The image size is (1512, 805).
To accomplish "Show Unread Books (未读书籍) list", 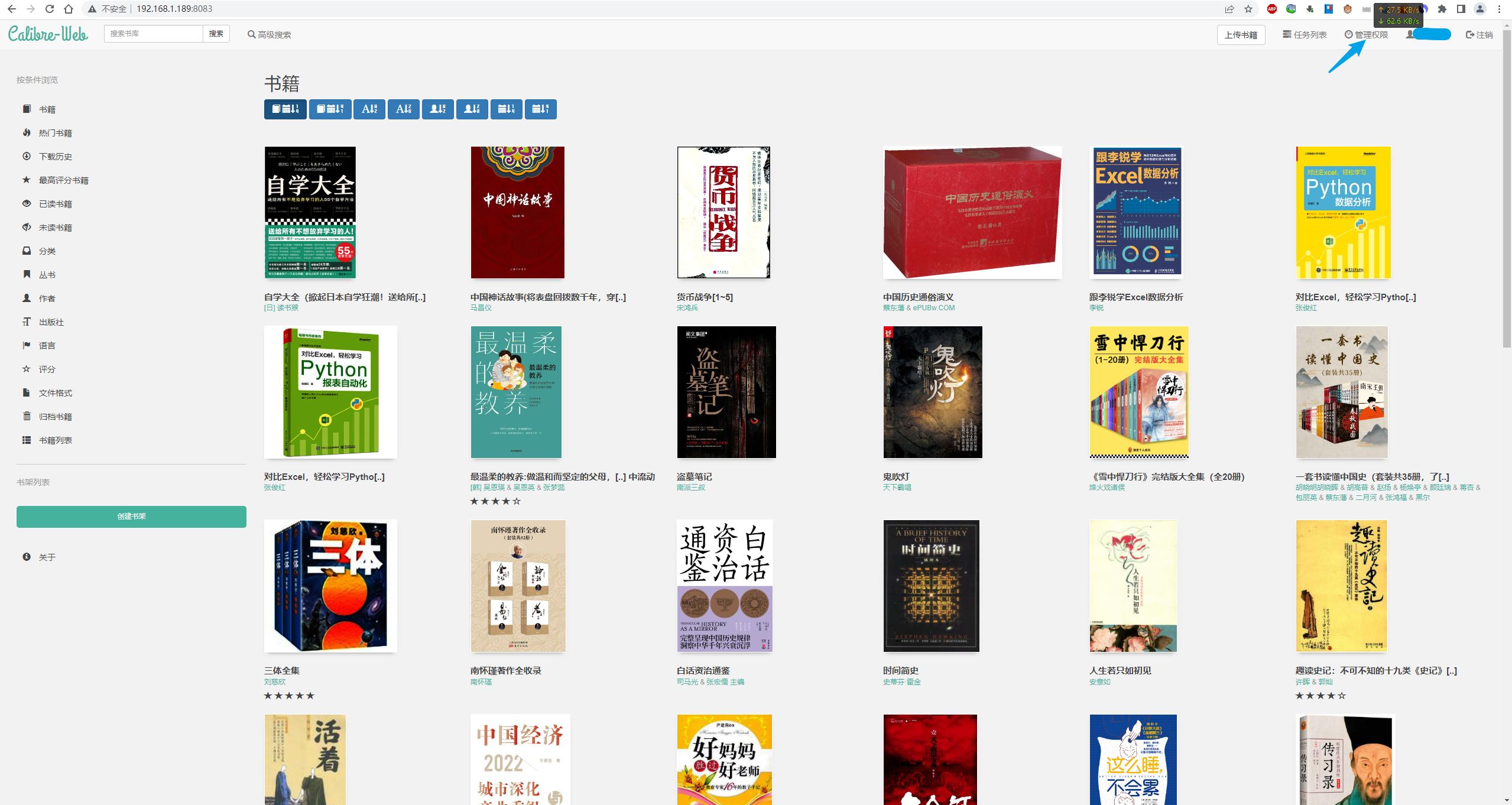I will [55, 228].
